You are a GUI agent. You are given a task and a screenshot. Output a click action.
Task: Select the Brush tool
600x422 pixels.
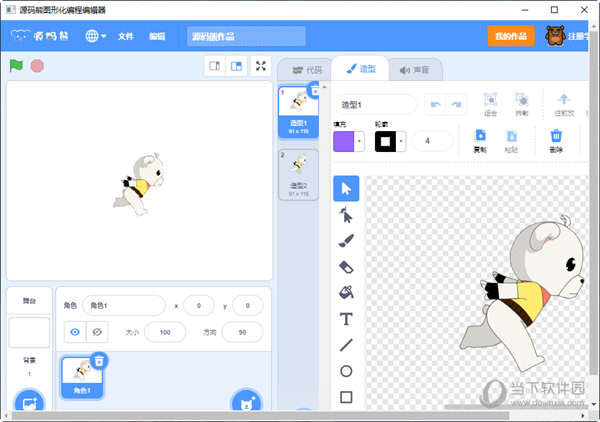346,241
